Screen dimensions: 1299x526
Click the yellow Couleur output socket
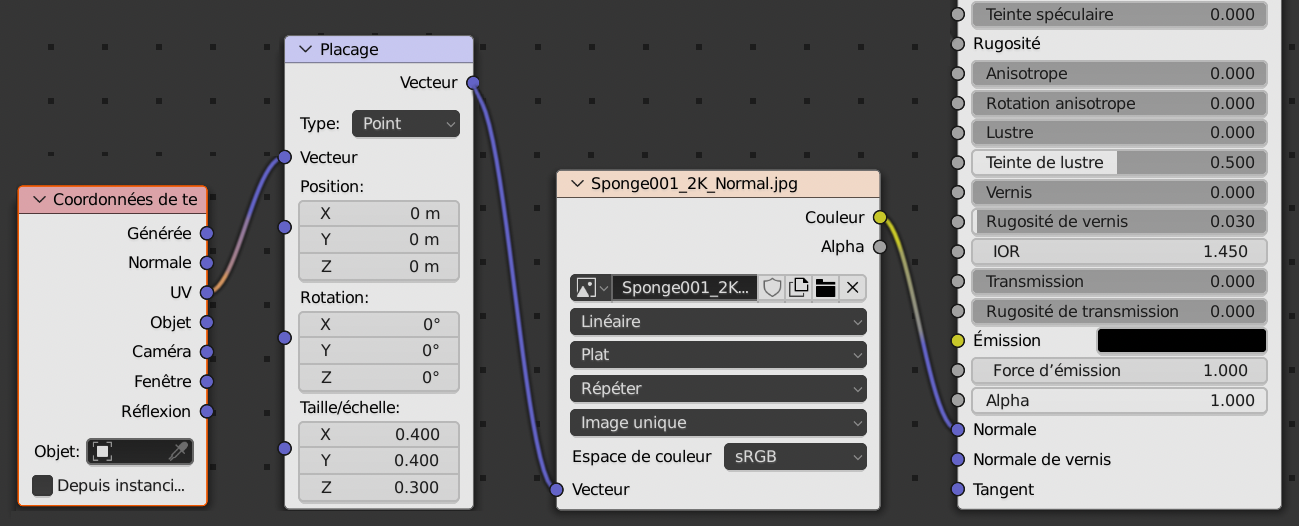[880, 217]
